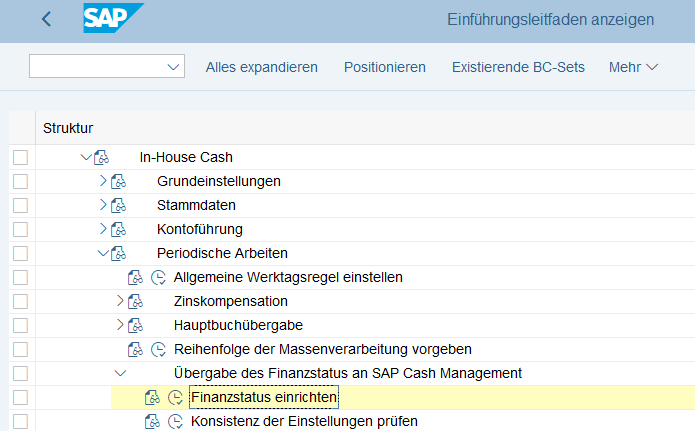This screenshot has height=431, width=695.
Task: Click the In-House Cash node icon
Action: (x=101, y=157)
